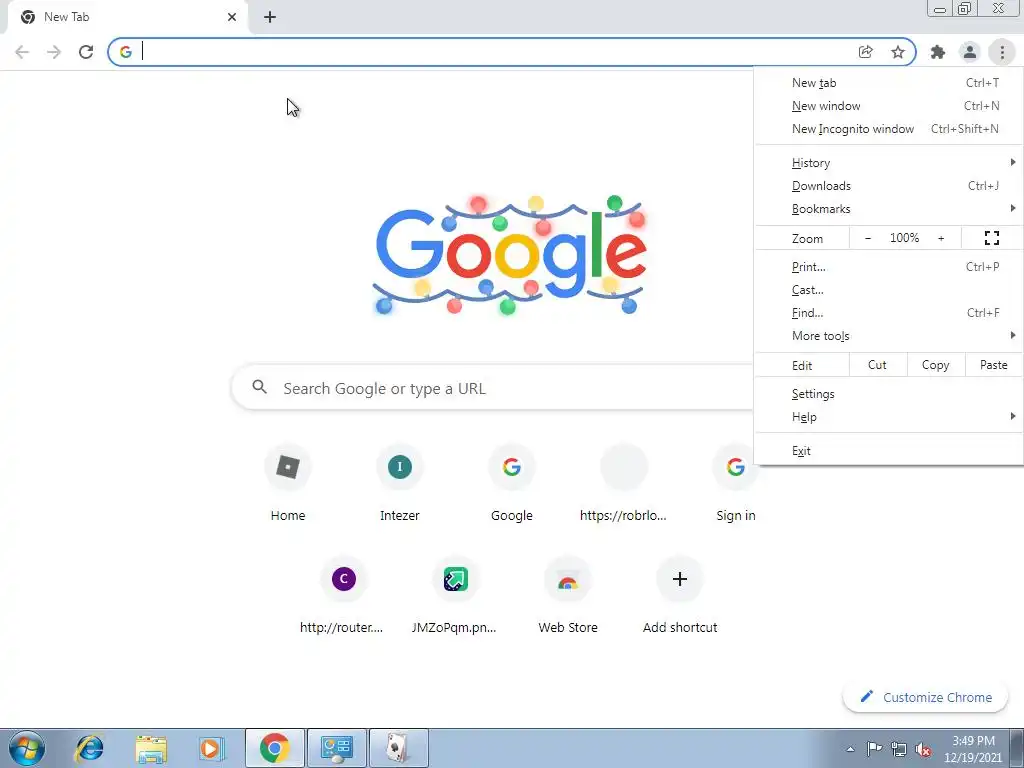Viewport: 1024px width, 768px height.
Task: Open the profile avatar icon
Action: click(x=970, y=52)
